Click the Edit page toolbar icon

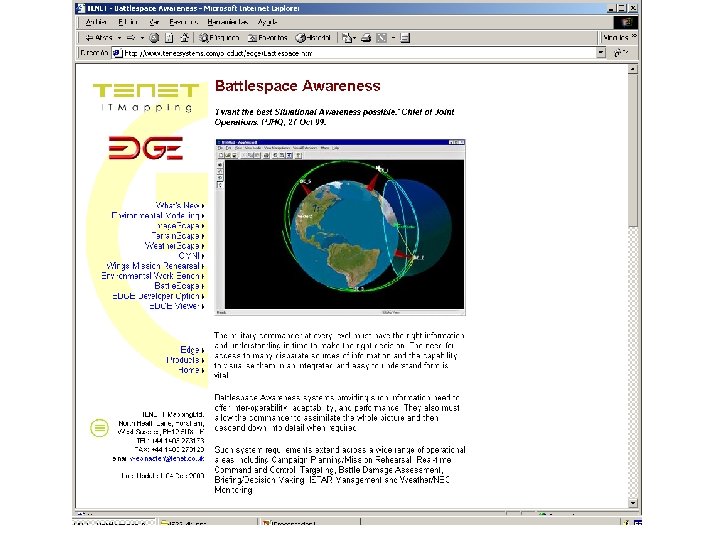pos(381,38)
